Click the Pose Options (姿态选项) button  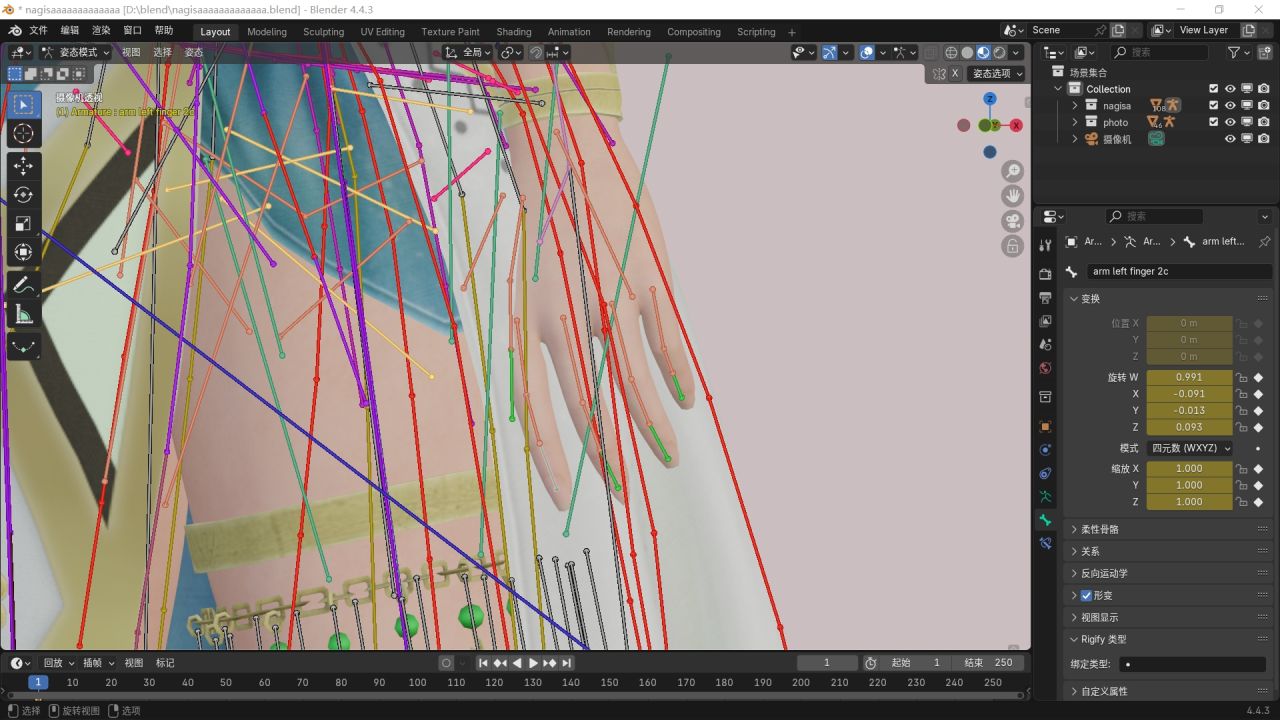tap(997, 74)
